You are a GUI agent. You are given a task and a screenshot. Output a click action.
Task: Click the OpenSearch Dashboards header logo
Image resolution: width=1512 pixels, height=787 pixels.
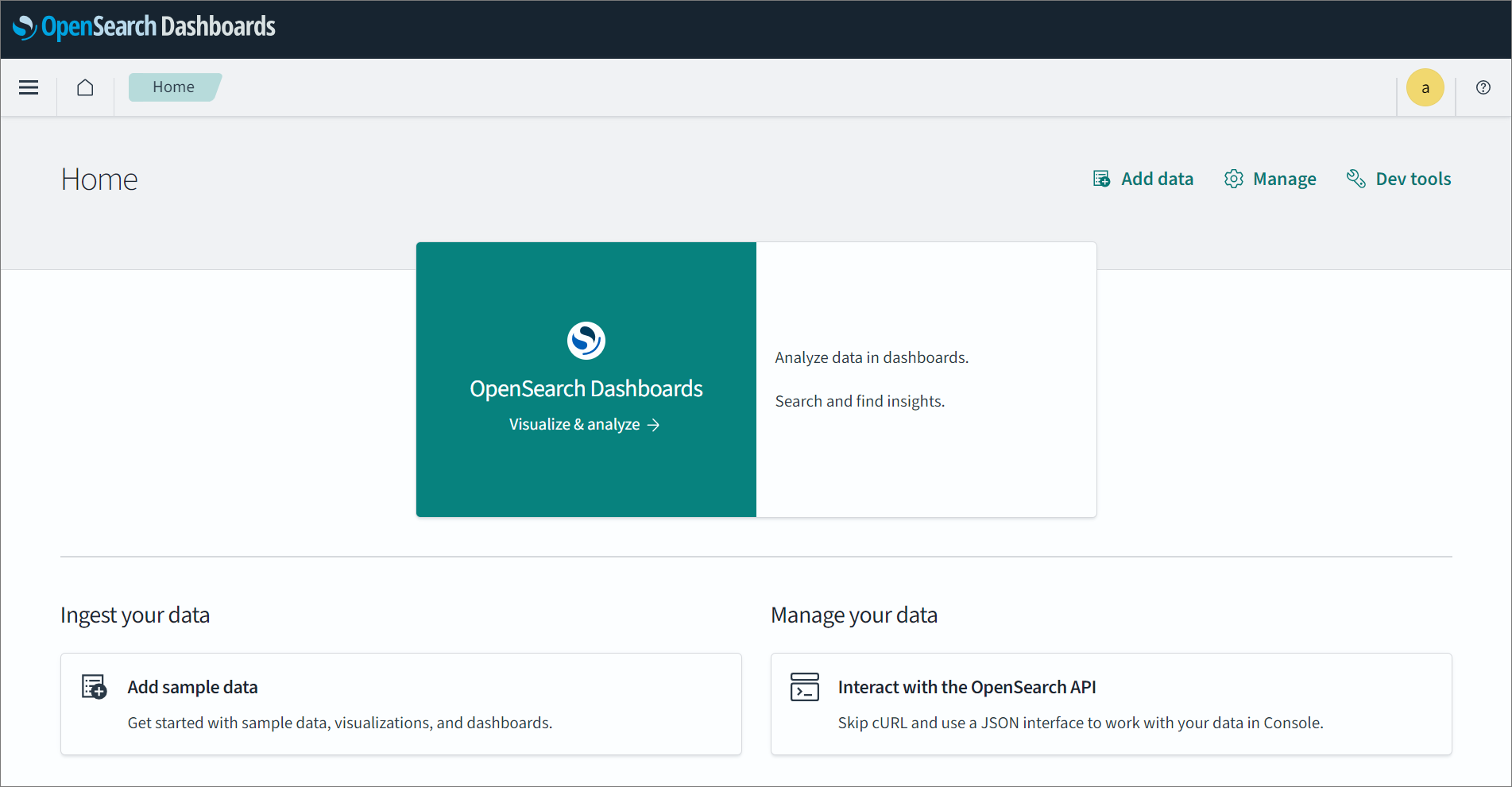tap(144, 27)
